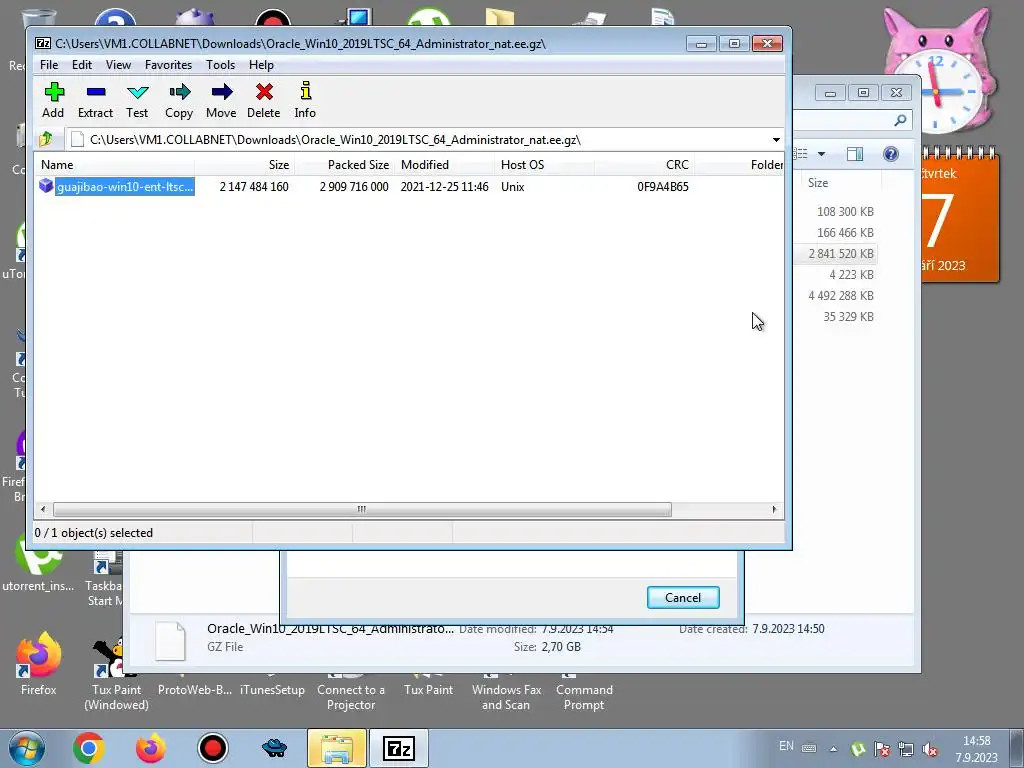Select the guajibao-win10-ent-ltsc file name
Viewport: 1024px width, 768px height.
click(125, 187)
